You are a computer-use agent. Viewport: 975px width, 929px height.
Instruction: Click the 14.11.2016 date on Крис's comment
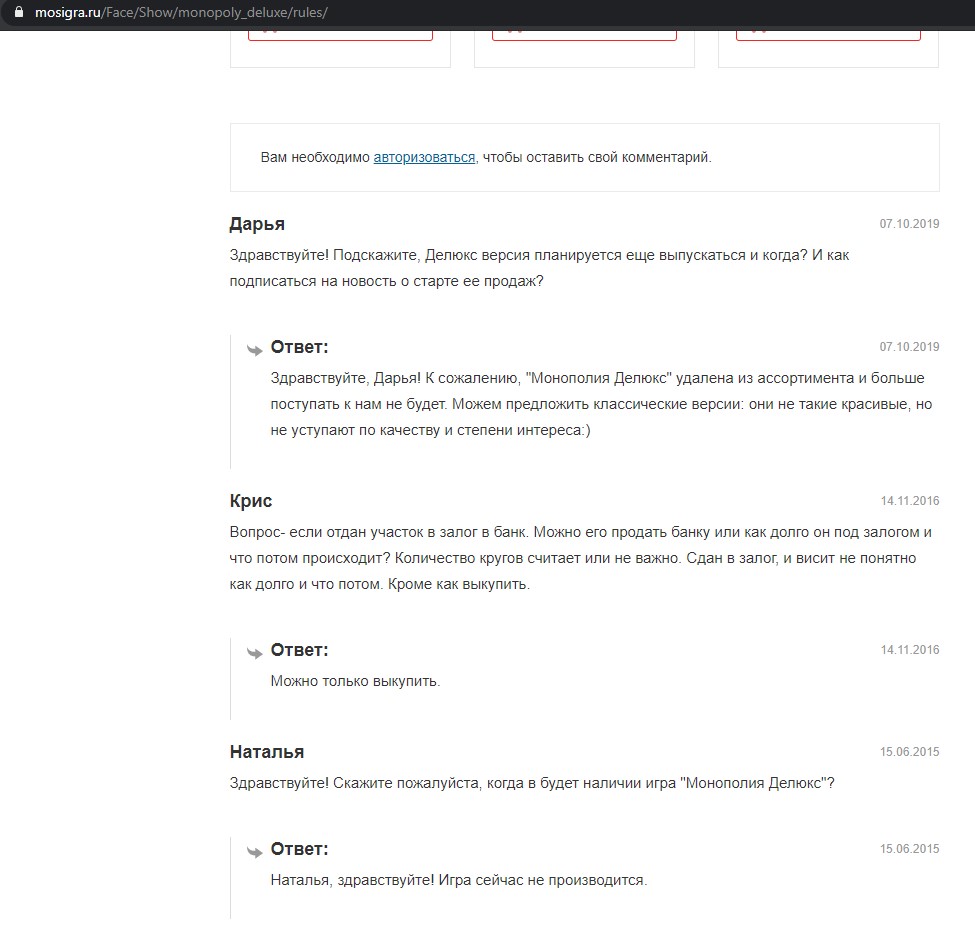(x=910, y=501)
